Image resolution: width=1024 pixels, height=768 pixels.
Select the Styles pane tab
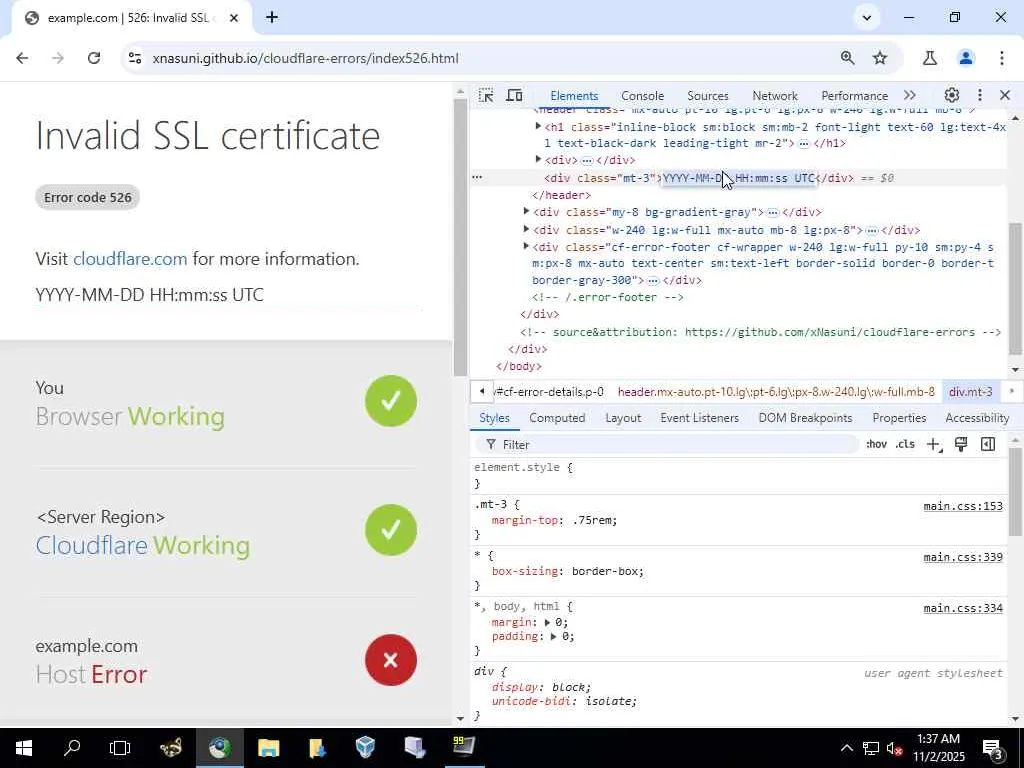(494, 418)
